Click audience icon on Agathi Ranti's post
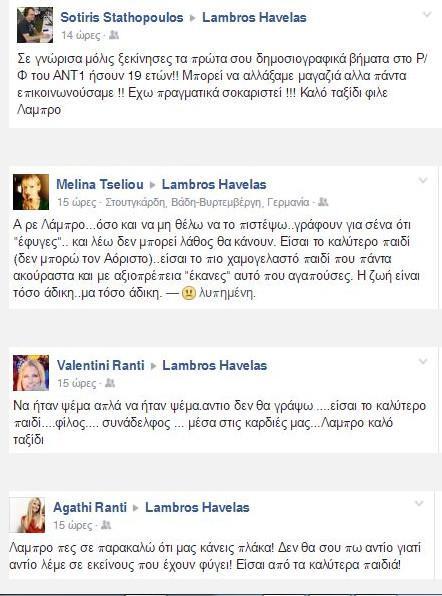Viewport: 442px width, 596px height. point(106,525)
